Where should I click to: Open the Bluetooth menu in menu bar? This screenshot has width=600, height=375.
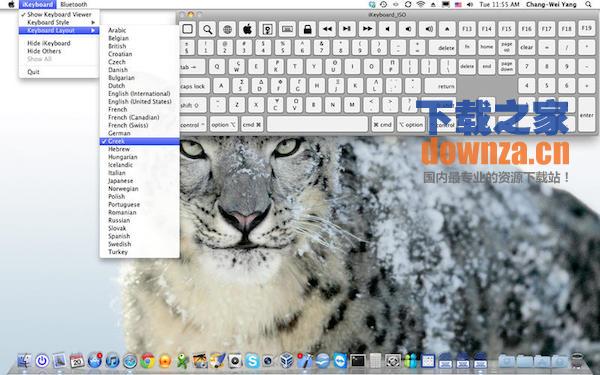coord(74,4)
